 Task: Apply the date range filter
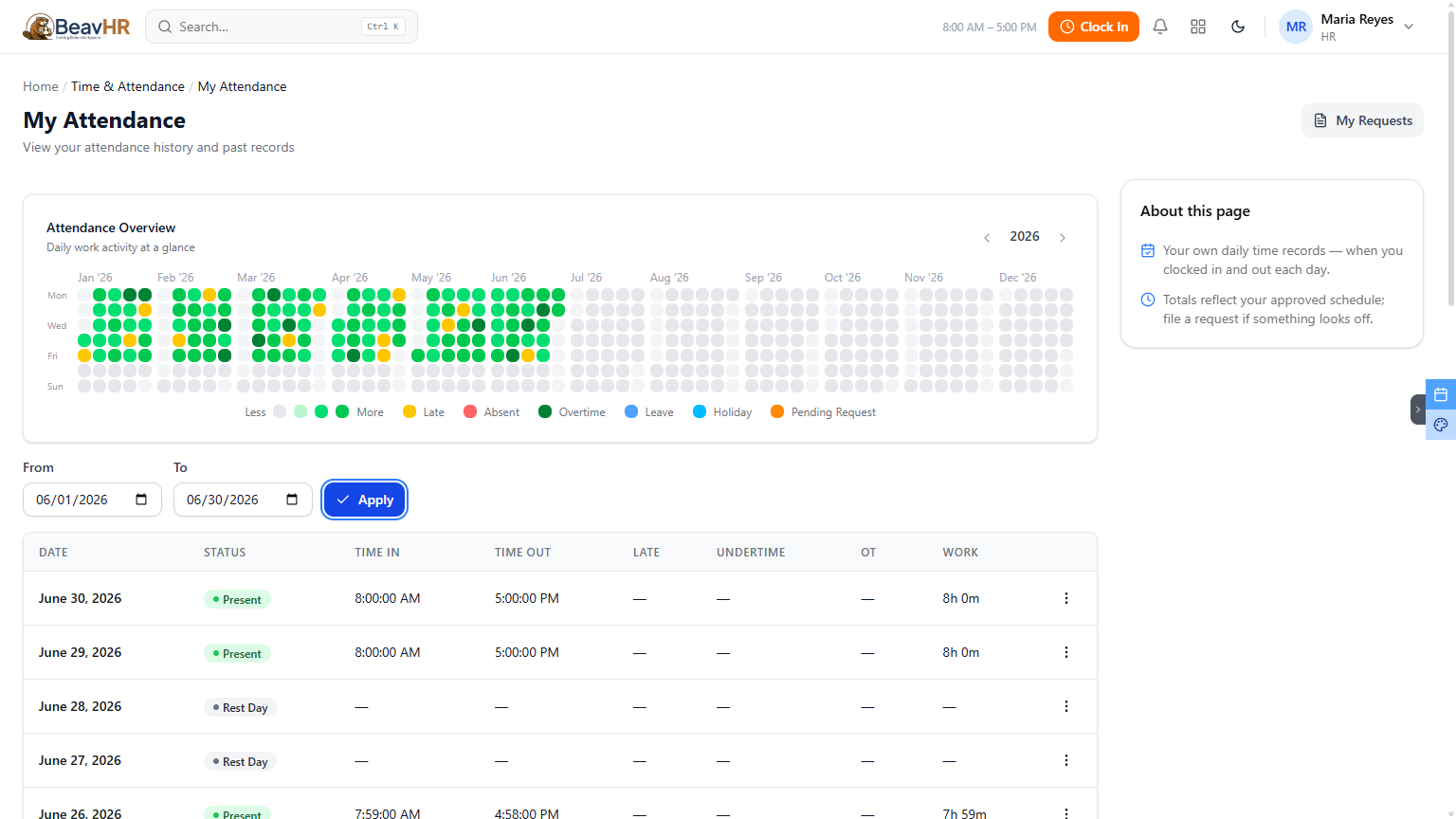(365, 500)
